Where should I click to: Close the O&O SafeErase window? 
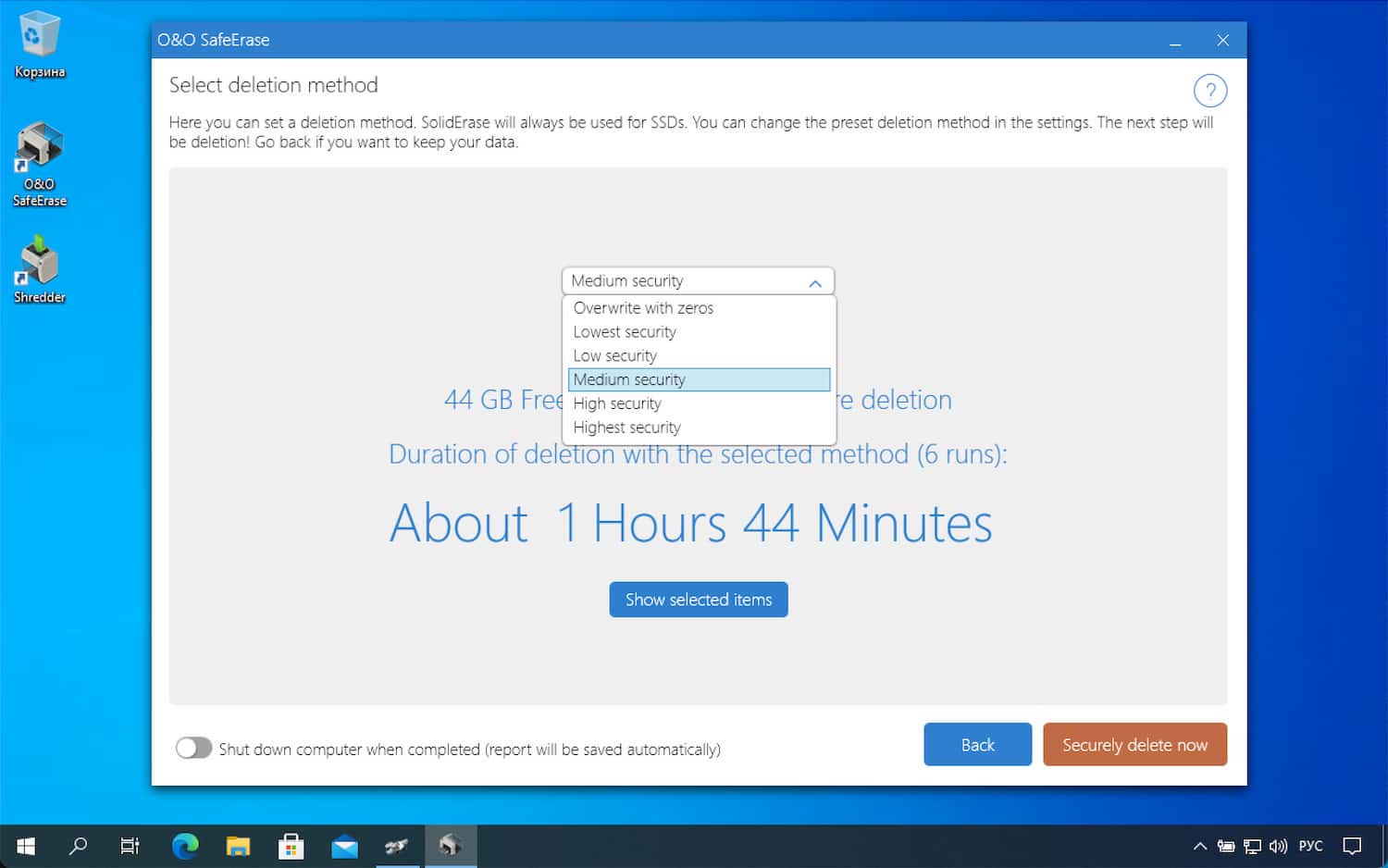[x=1223, y=41]
